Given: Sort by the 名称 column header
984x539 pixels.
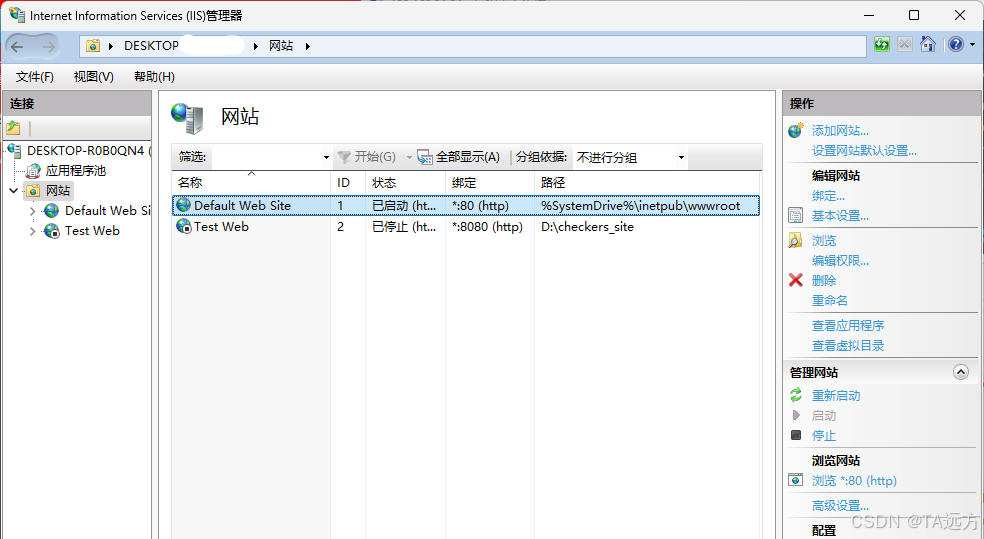Looking at the screenshot, I should tap(251, 183).
